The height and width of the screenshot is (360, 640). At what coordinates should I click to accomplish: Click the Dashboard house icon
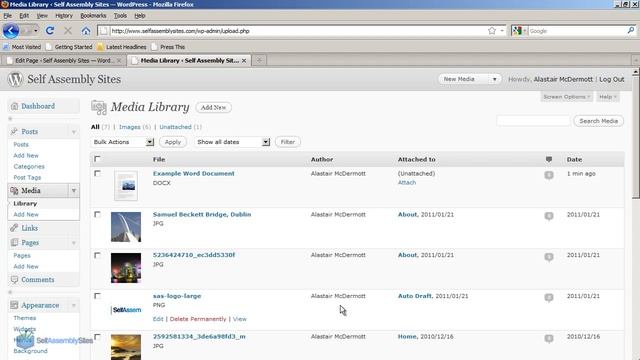coord(14,106)
